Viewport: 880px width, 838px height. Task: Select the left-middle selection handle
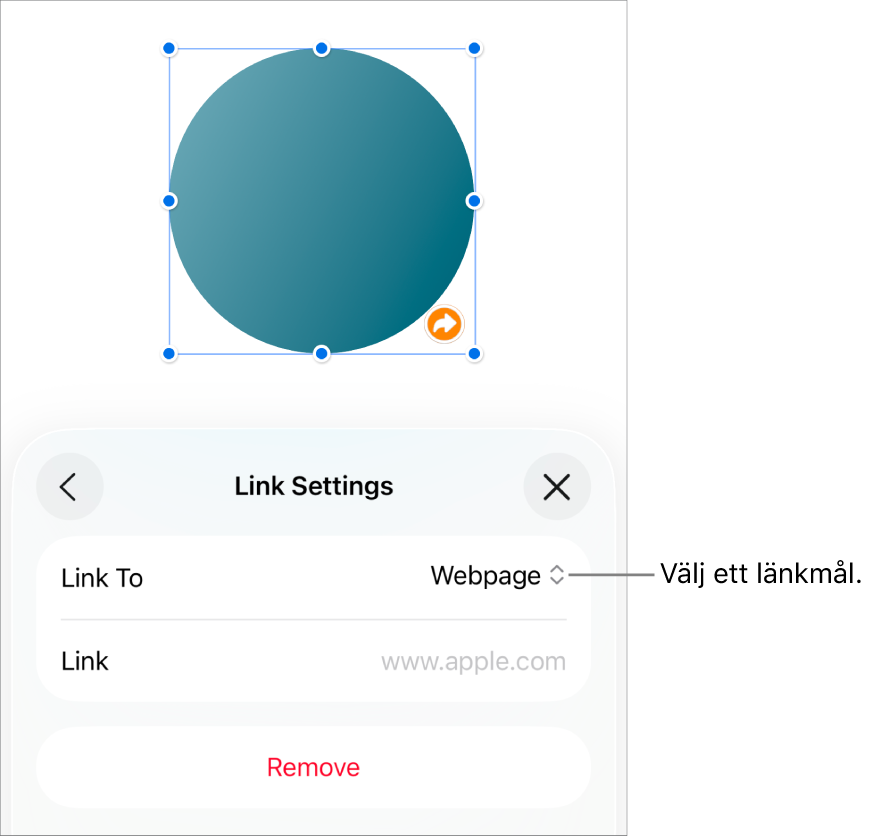click(169, 201)
